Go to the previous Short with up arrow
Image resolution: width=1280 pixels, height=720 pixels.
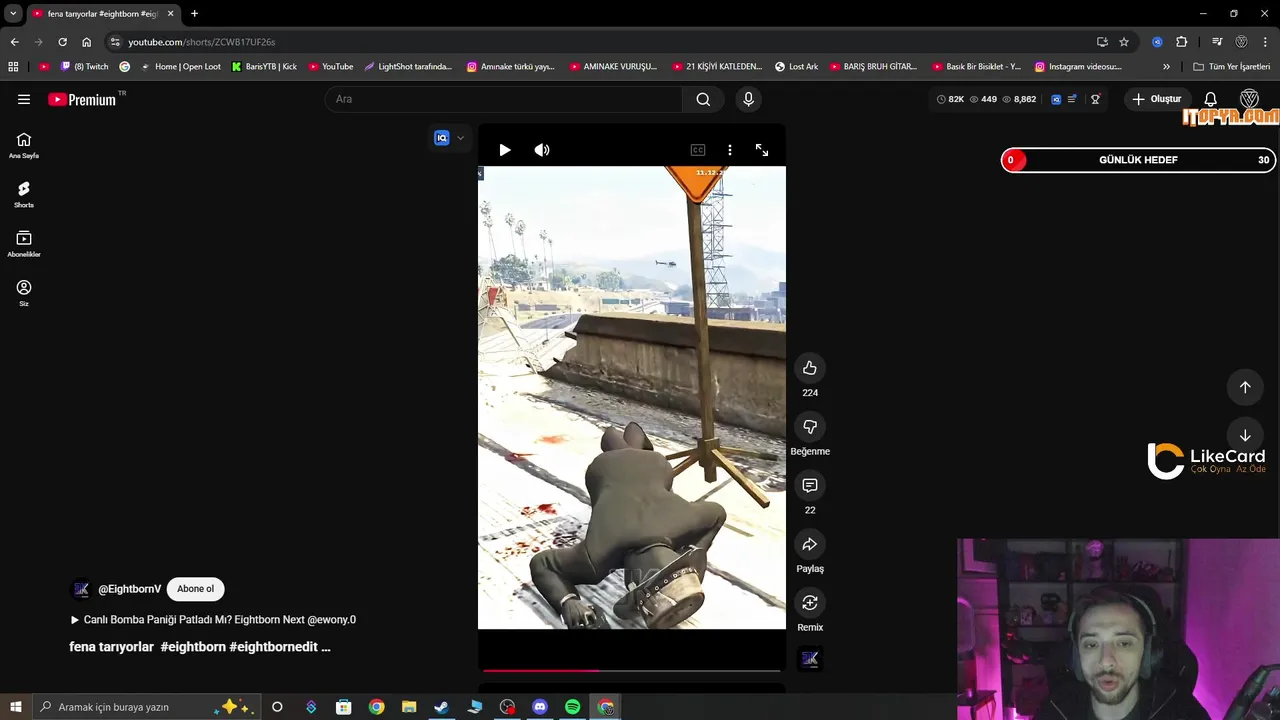1245,387
